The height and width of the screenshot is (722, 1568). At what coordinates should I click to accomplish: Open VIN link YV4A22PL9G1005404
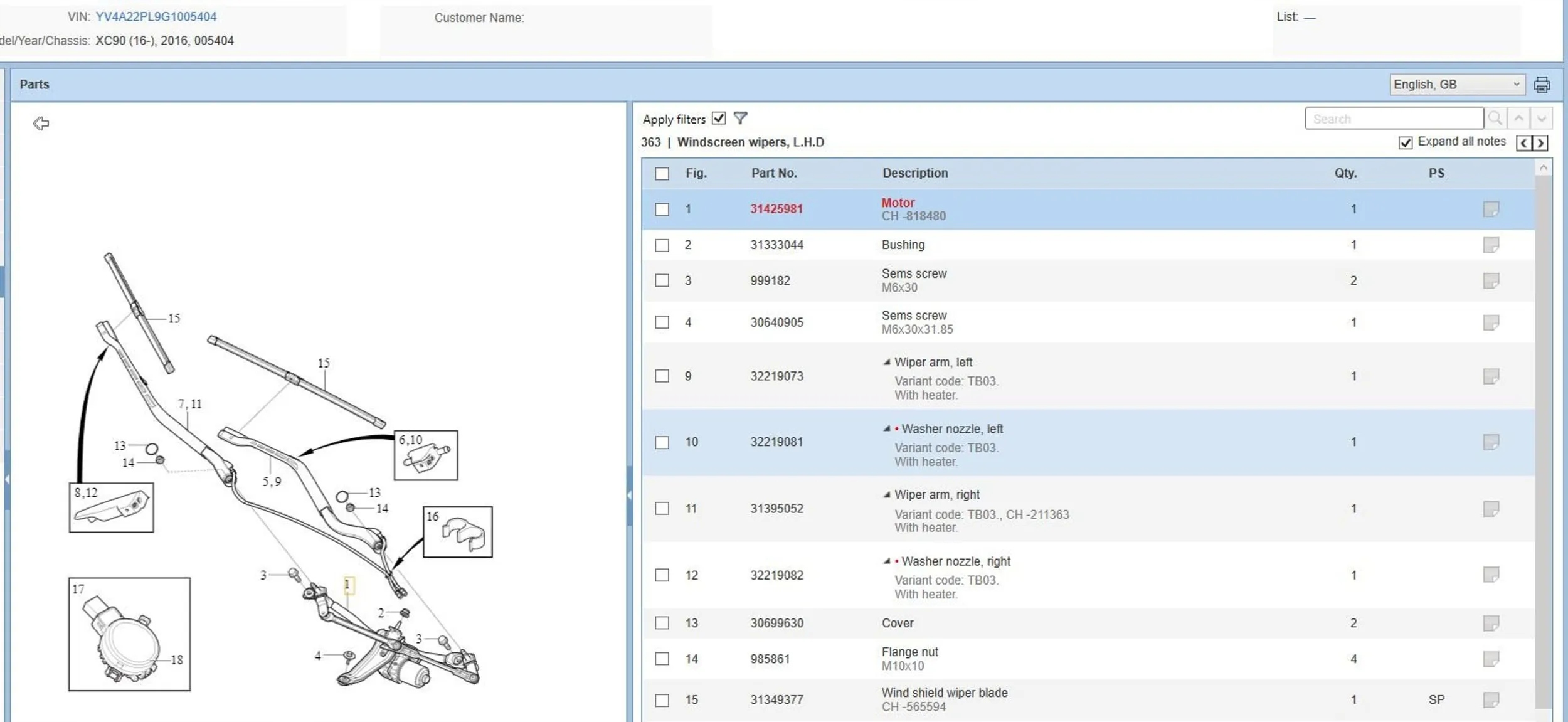point(156,17)
